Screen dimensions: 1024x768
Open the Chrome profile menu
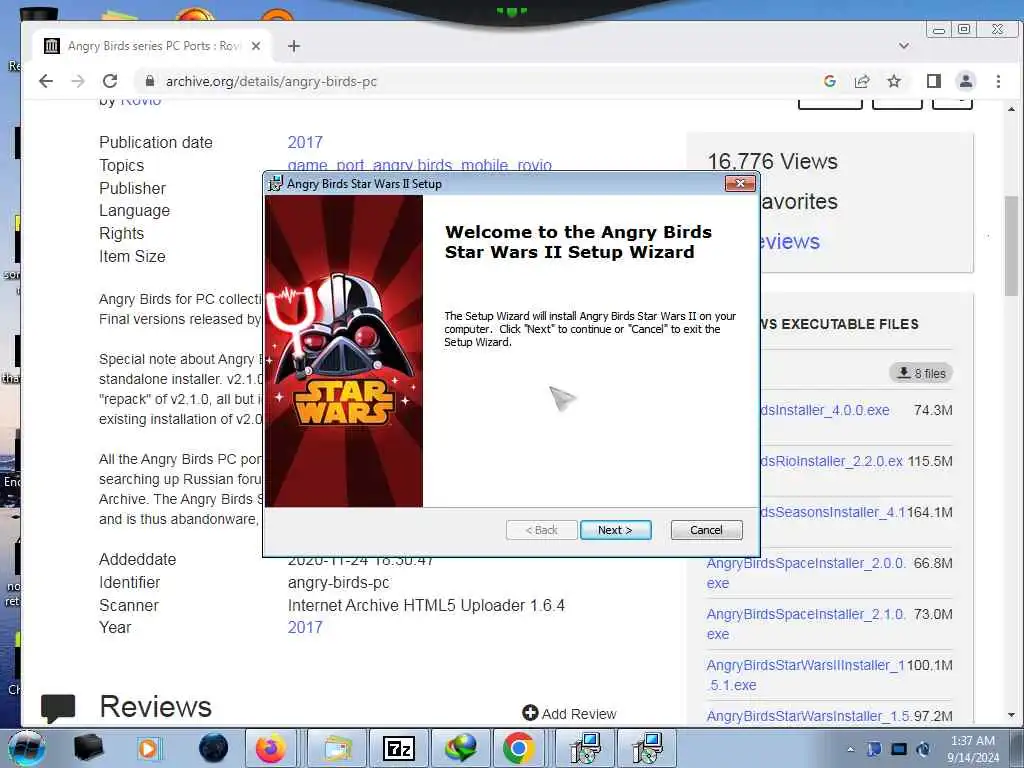[966, 81]
